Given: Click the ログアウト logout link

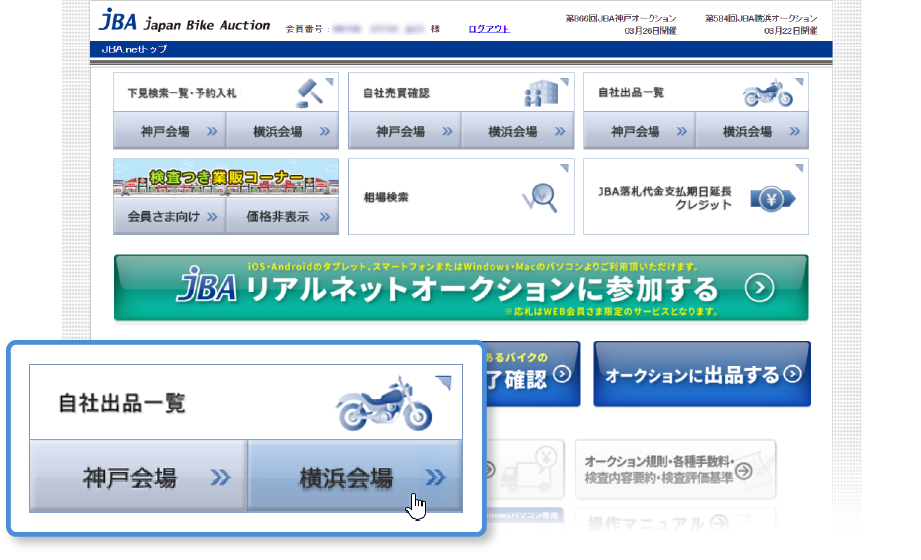Looking at the screenshot, I should 489,29.
